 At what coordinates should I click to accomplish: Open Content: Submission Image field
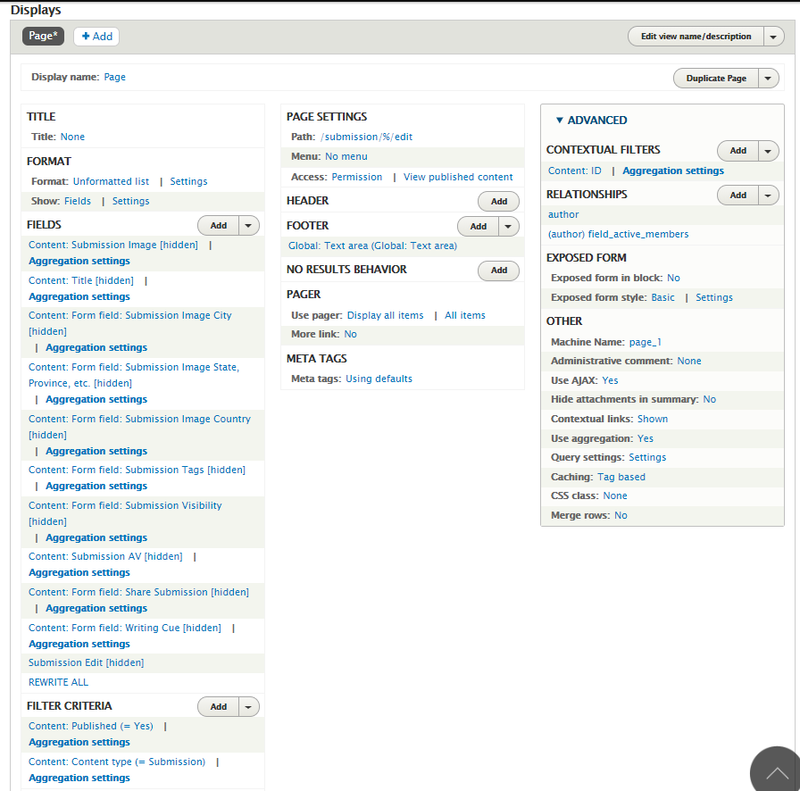point(113,245)
